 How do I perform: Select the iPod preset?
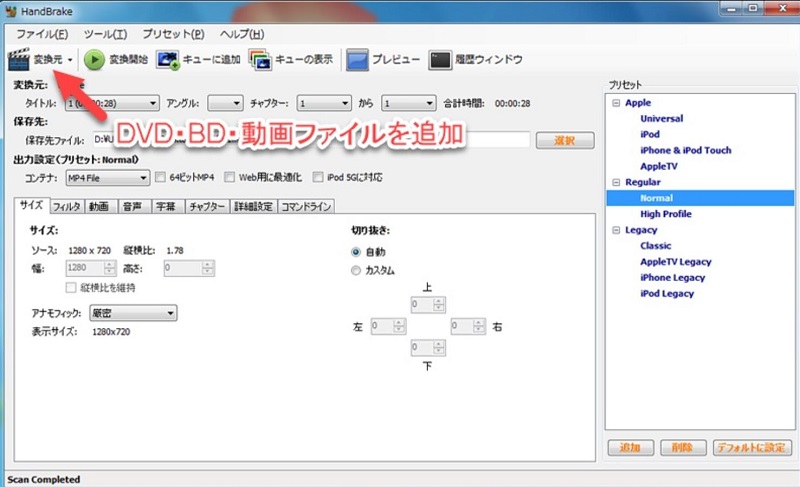coord(650,135)
